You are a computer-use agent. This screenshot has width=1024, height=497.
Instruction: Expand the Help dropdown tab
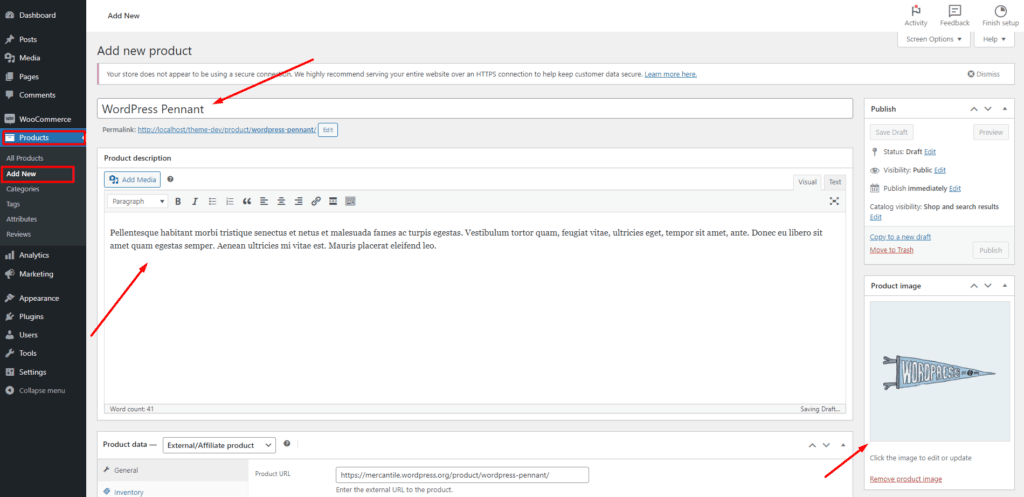coord(994,39)
